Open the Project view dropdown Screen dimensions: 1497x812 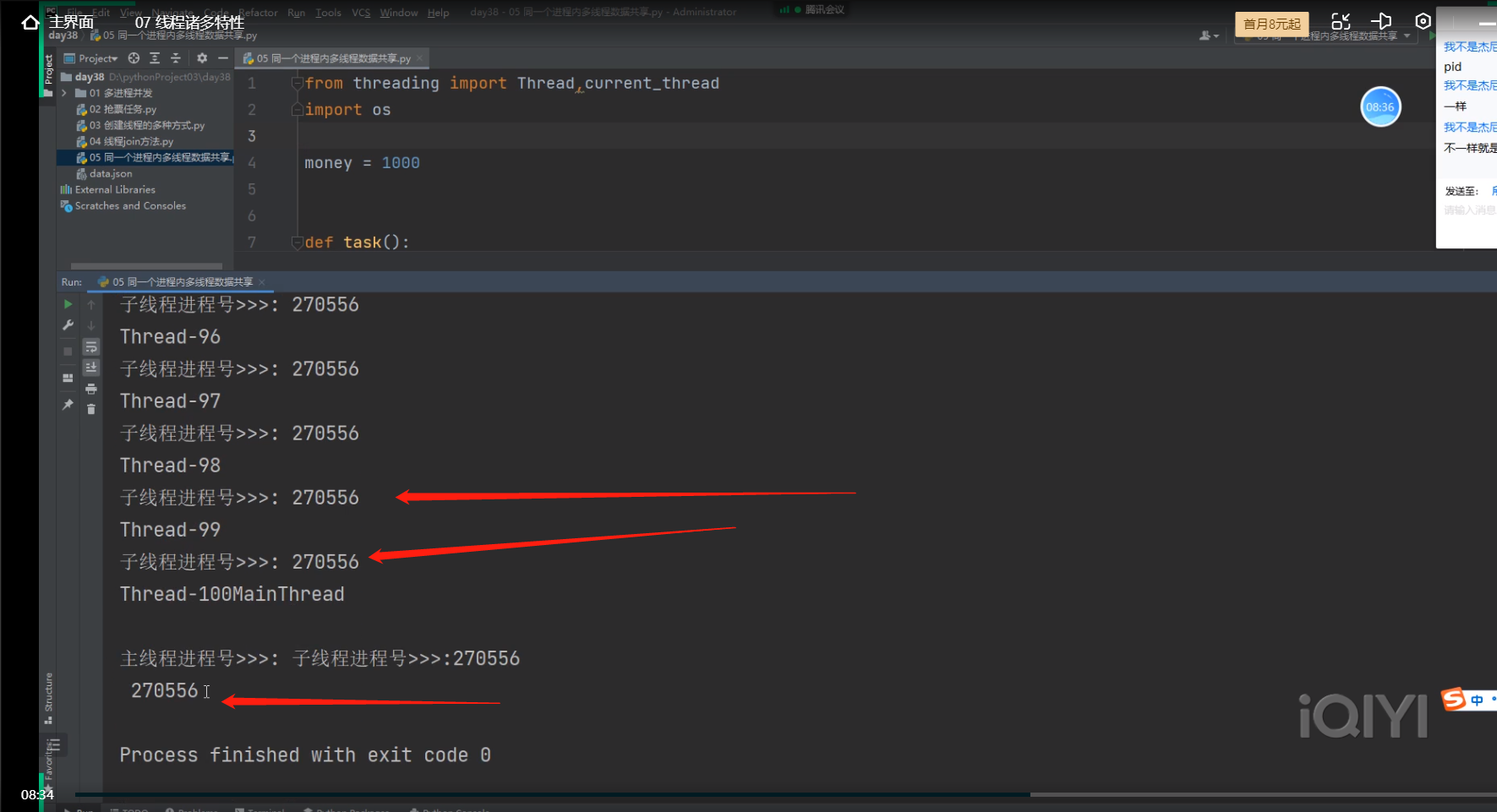pos(91,58)
